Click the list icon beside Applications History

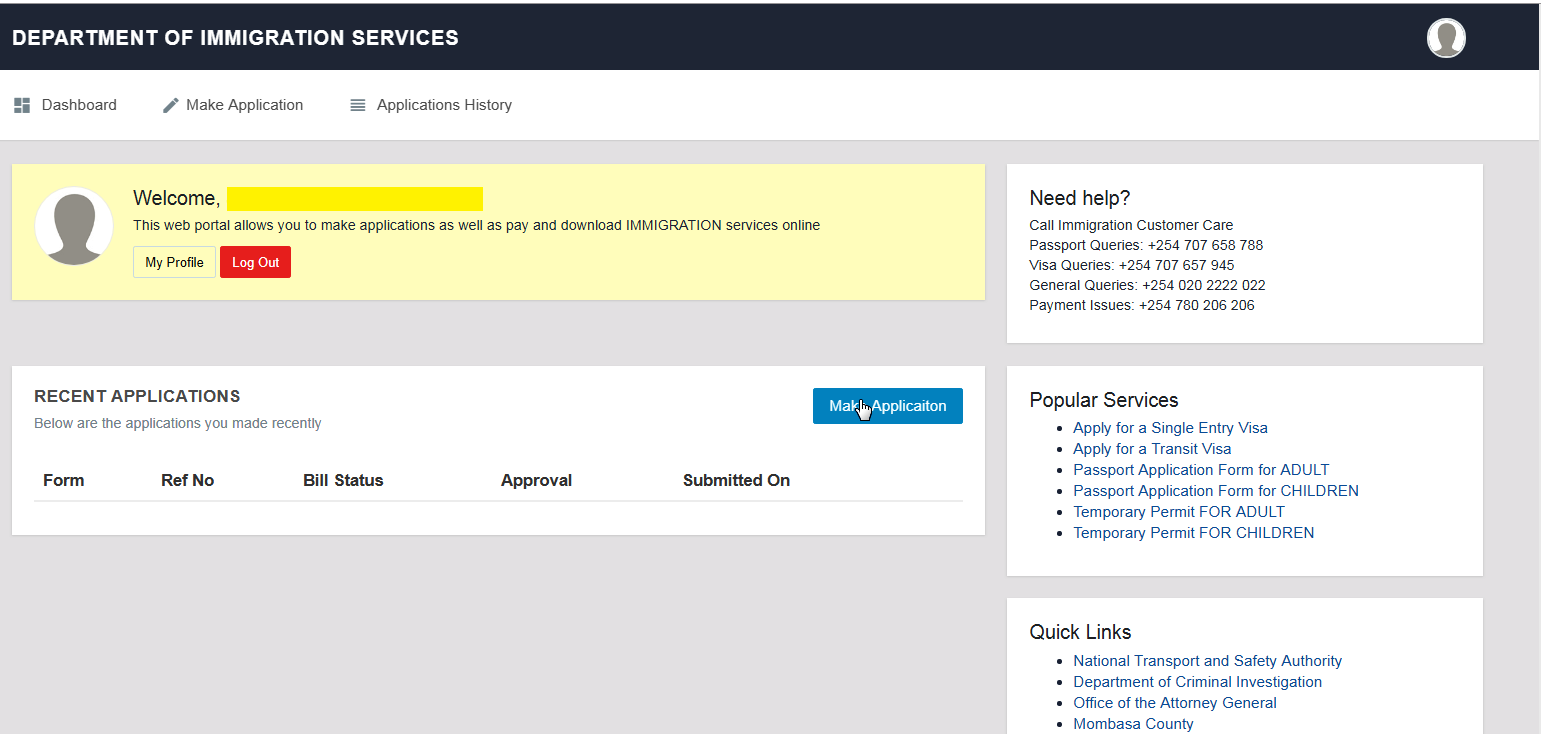click(x=357, y=105)
